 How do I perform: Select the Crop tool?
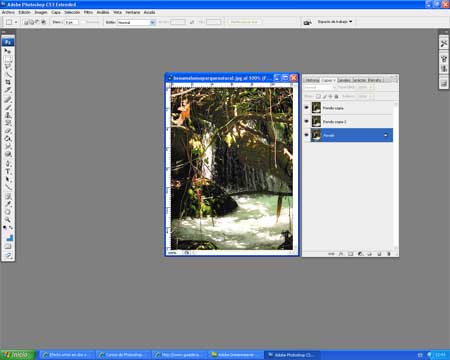pos(8,82)
